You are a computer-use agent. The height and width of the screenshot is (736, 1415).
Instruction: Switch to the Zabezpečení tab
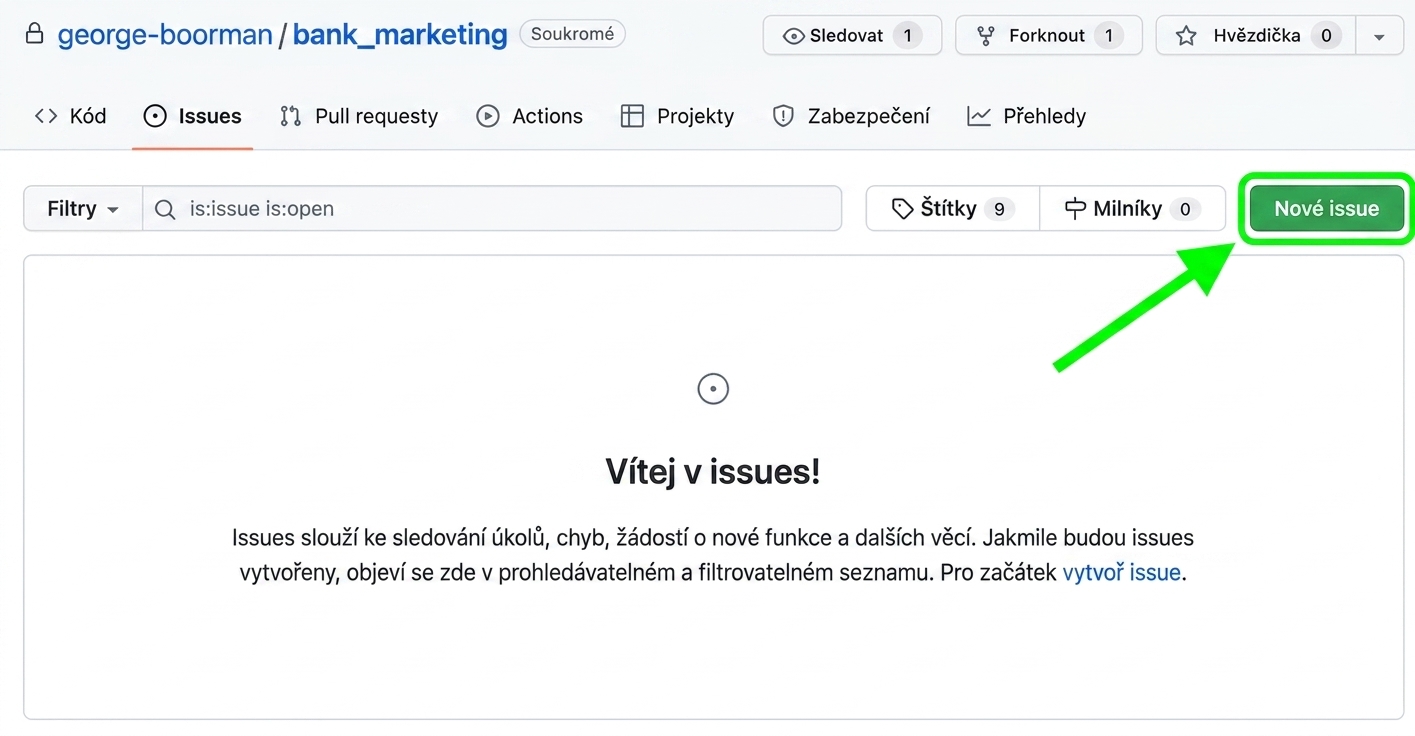click(851, 116)
